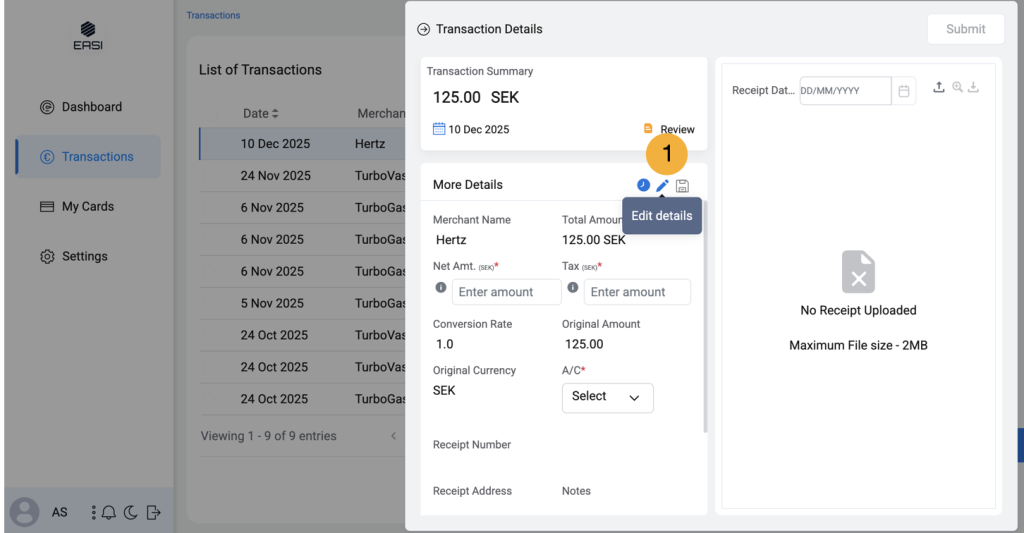
Task: Expand the A/C Select dropdown
Action: pos(607,397)
